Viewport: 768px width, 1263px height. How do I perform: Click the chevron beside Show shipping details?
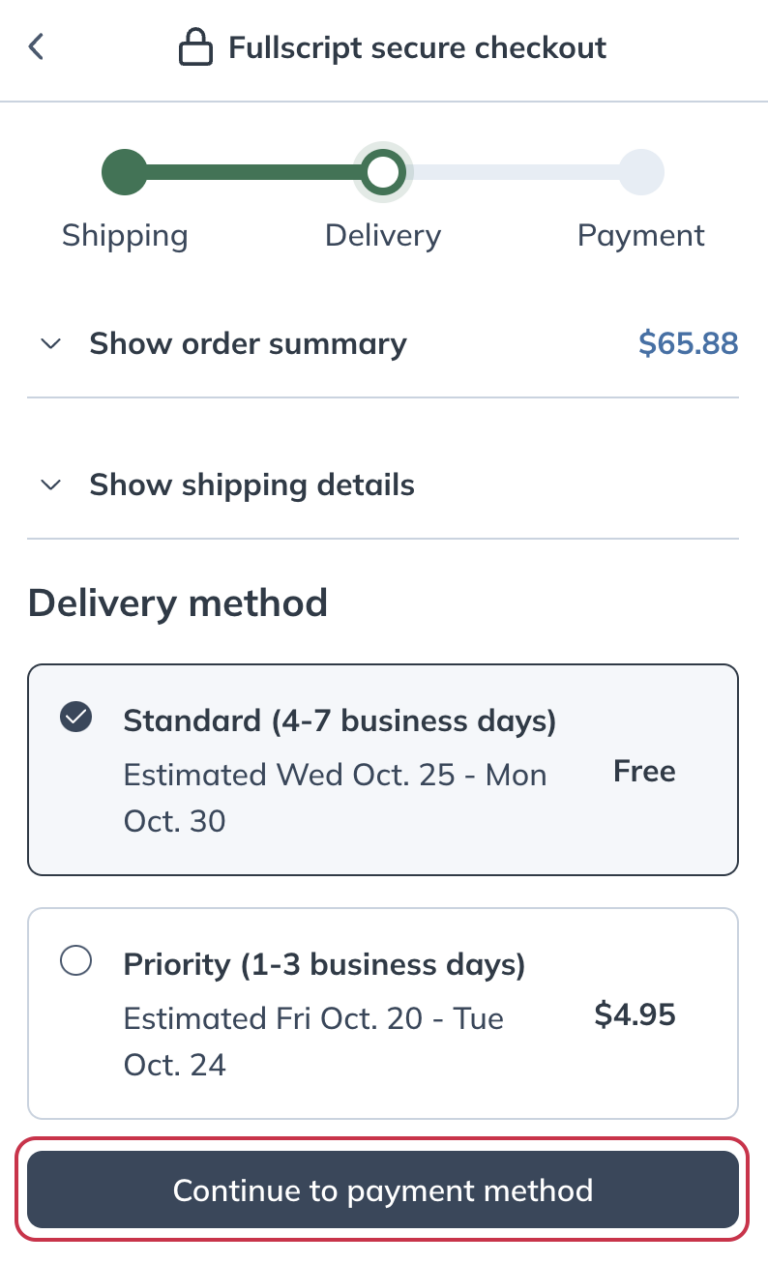point(49,485)
